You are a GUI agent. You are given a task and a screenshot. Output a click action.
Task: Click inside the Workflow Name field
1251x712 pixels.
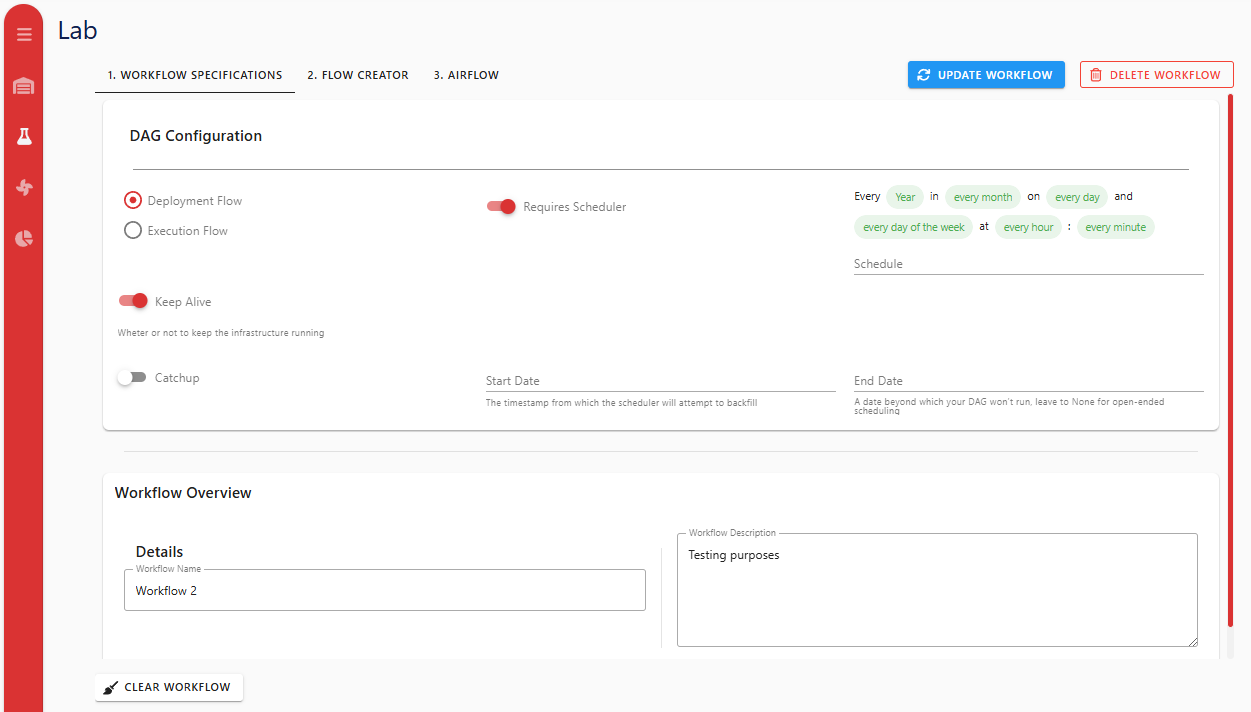(385, 590)
